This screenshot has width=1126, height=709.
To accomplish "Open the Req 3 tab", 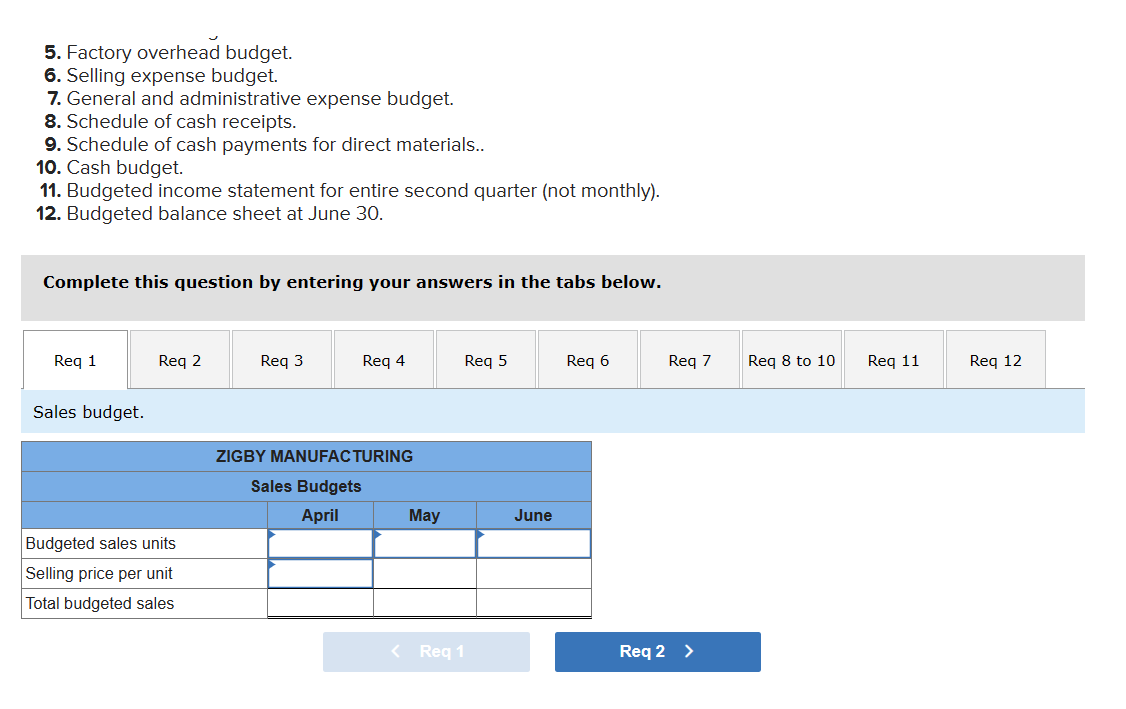I will pos(281,359).
